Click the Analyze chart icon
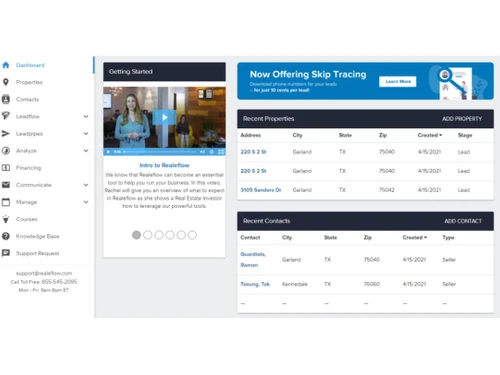 (x=6, y=150)
